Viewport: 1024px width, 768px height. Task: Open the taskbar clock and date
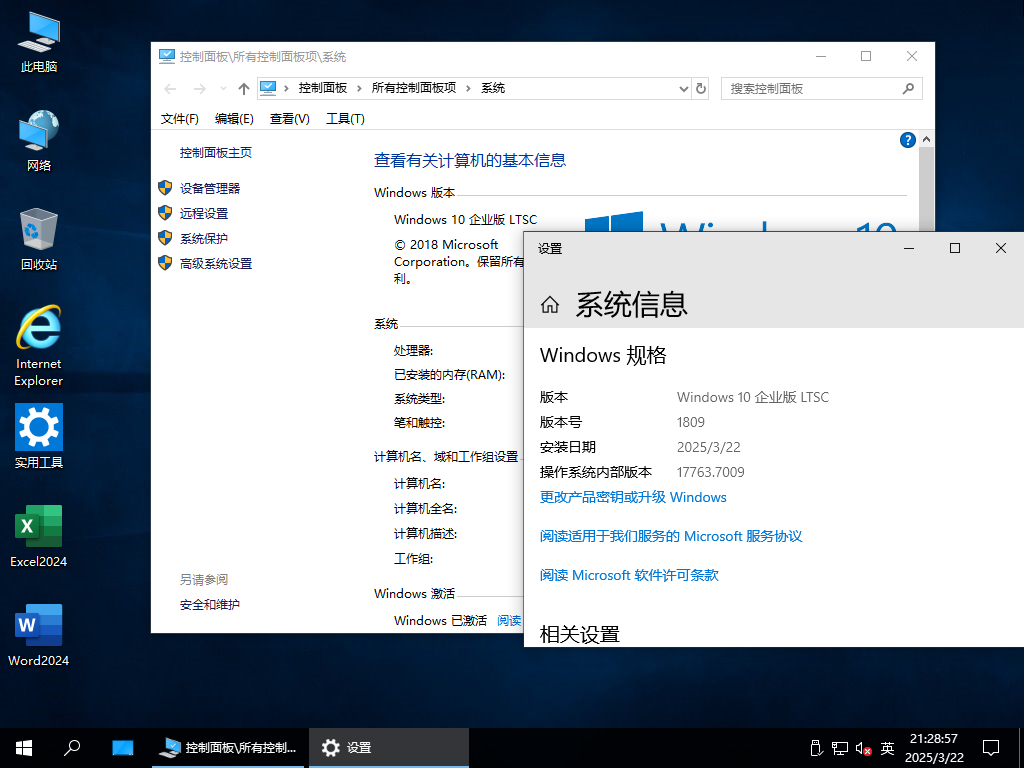click(x=934, y=748)
